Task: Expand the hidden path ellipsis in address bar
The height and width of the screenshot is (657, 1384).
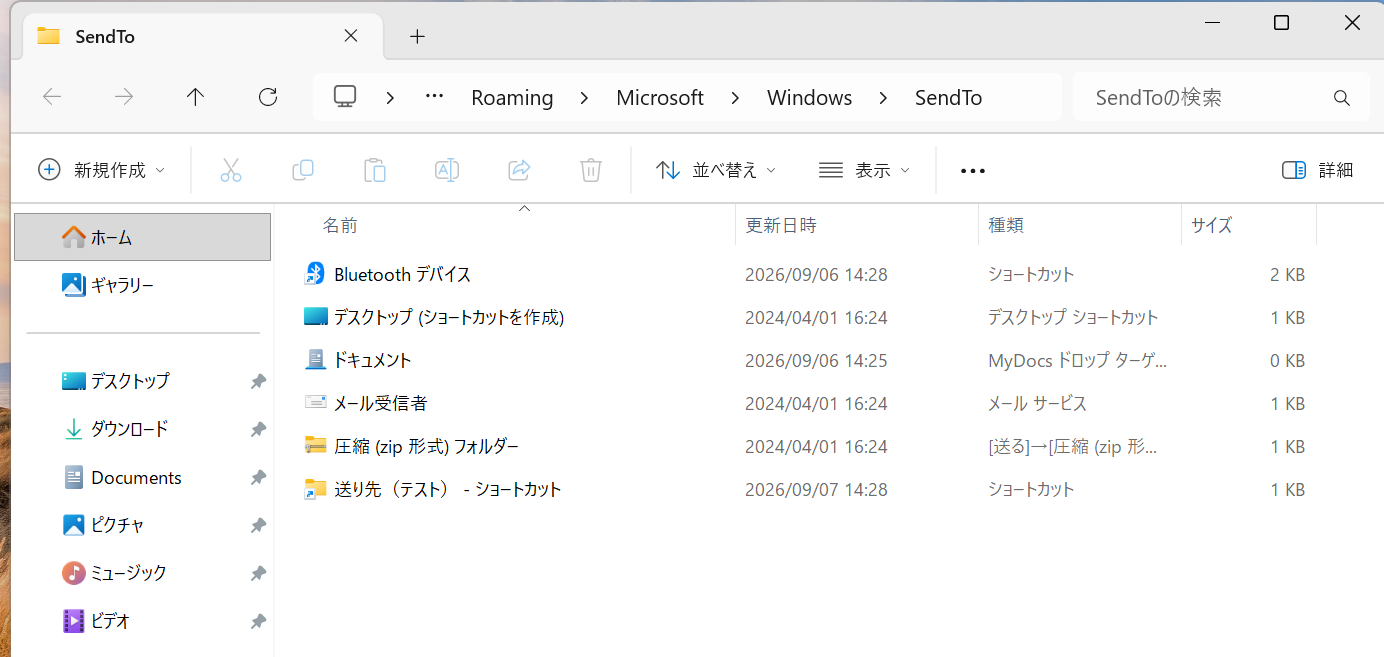Action: 434,97
